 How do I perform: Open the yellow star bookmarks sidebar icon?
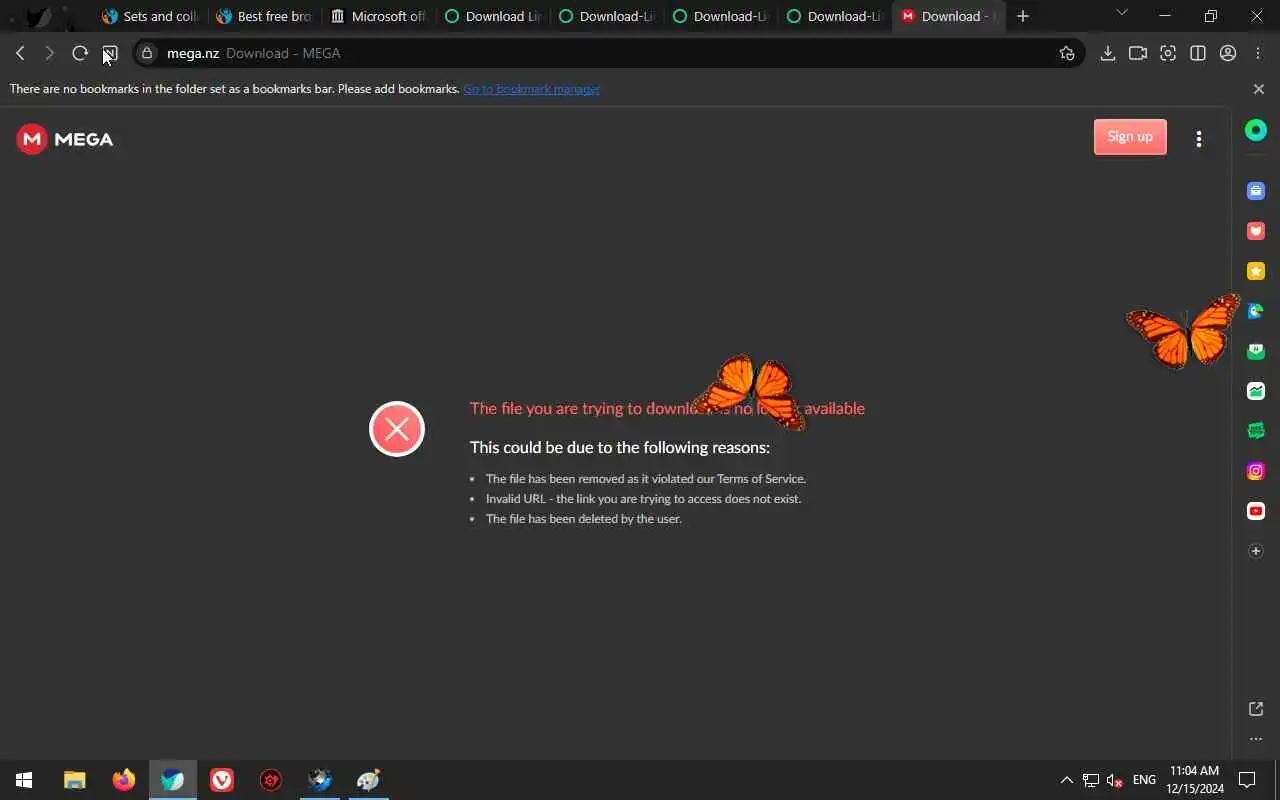(x=1256, y=271)
